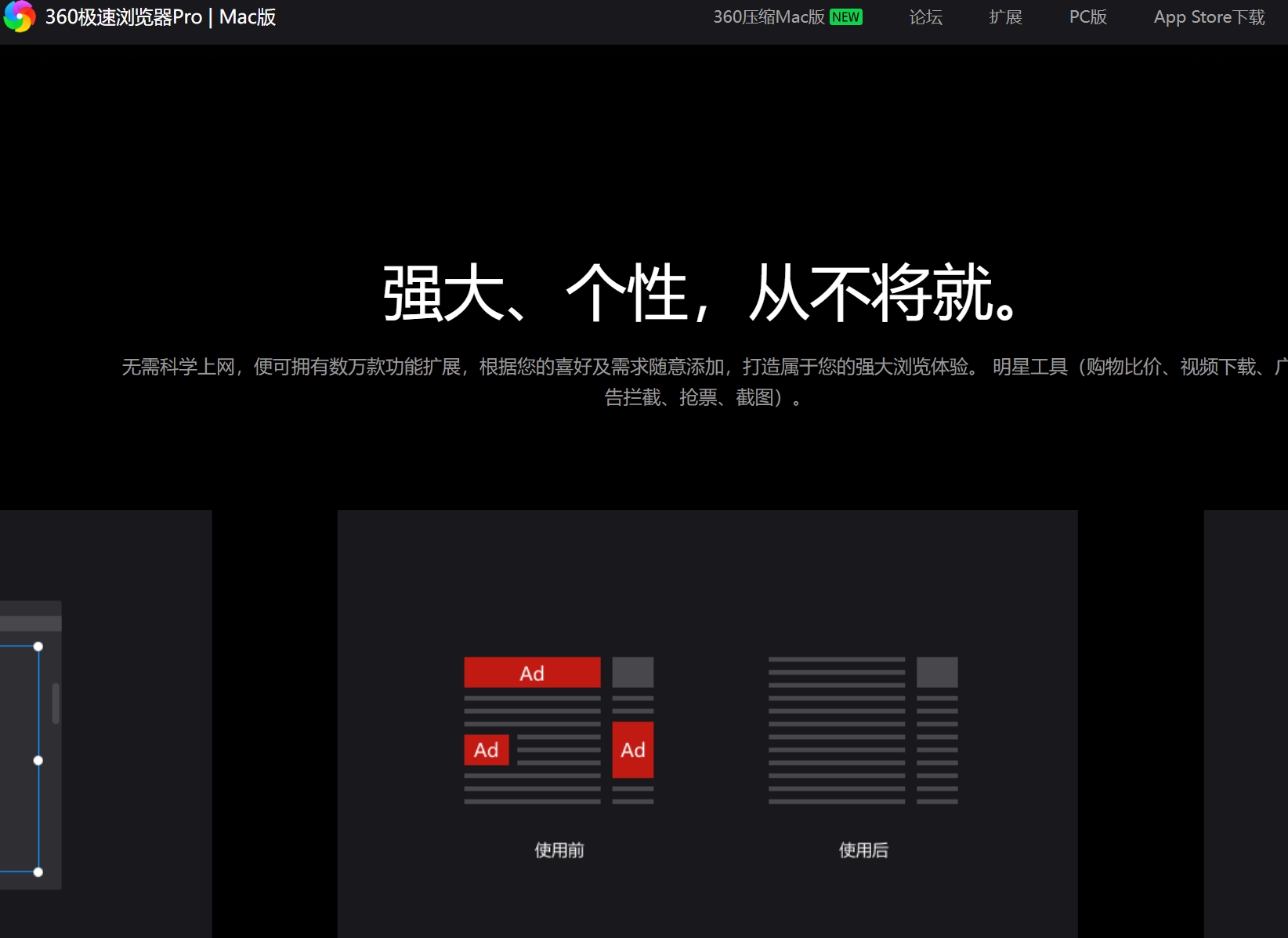
Task: Select the 论坛 menu item
Action: (x=925, y=16)
